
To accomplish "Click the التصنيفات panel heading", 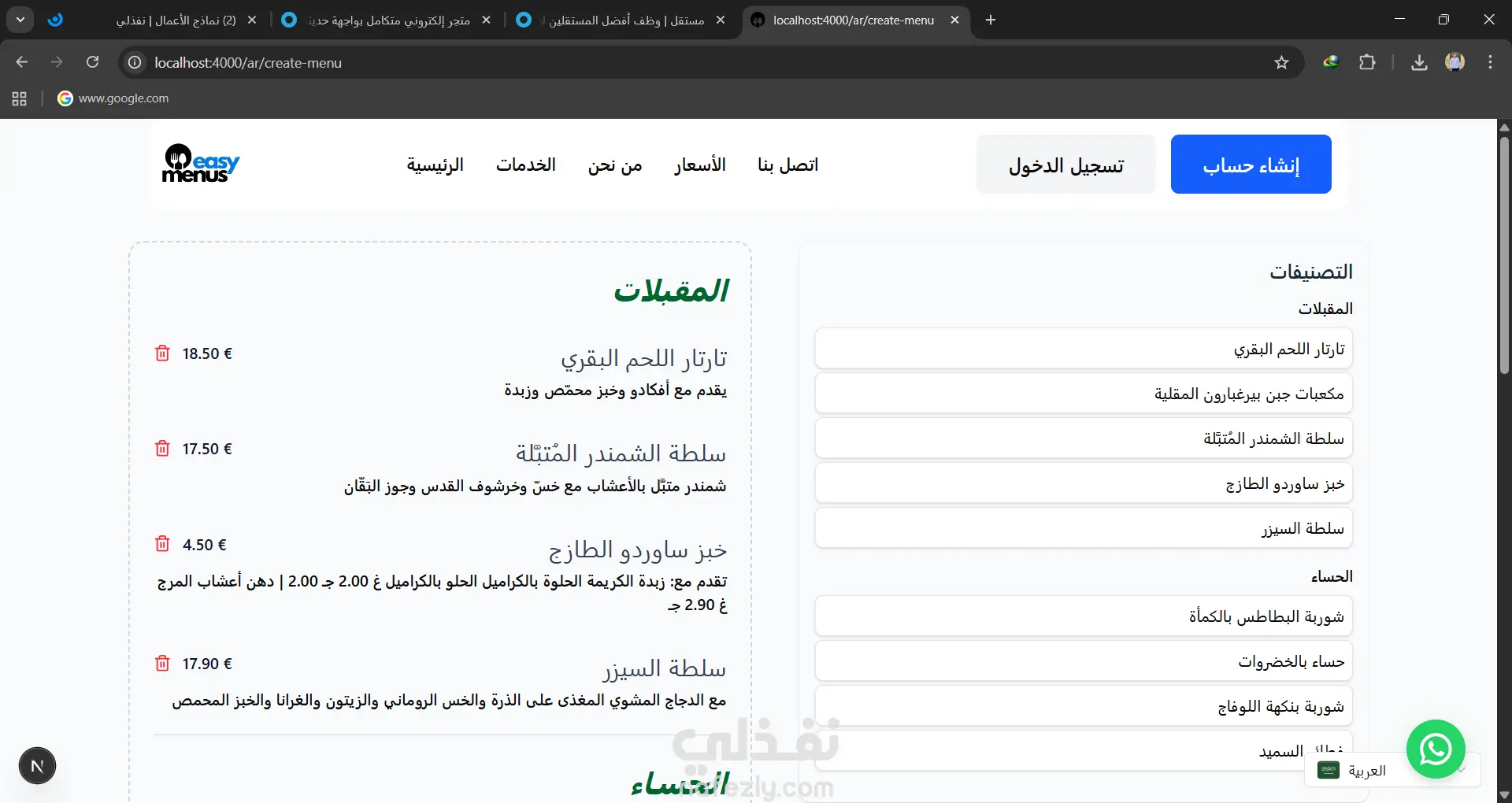I will (x=1311, y=272).
